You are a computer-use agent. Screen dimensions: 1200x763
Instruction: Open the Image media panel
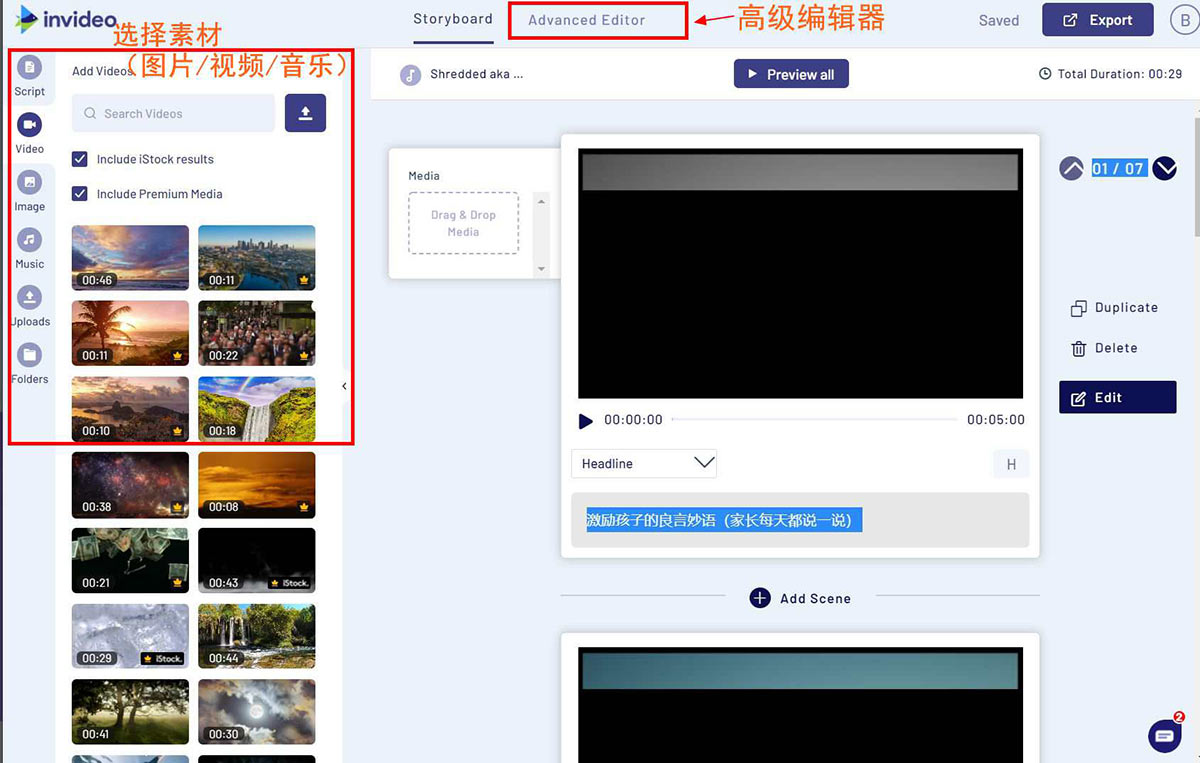pos(30,183)
